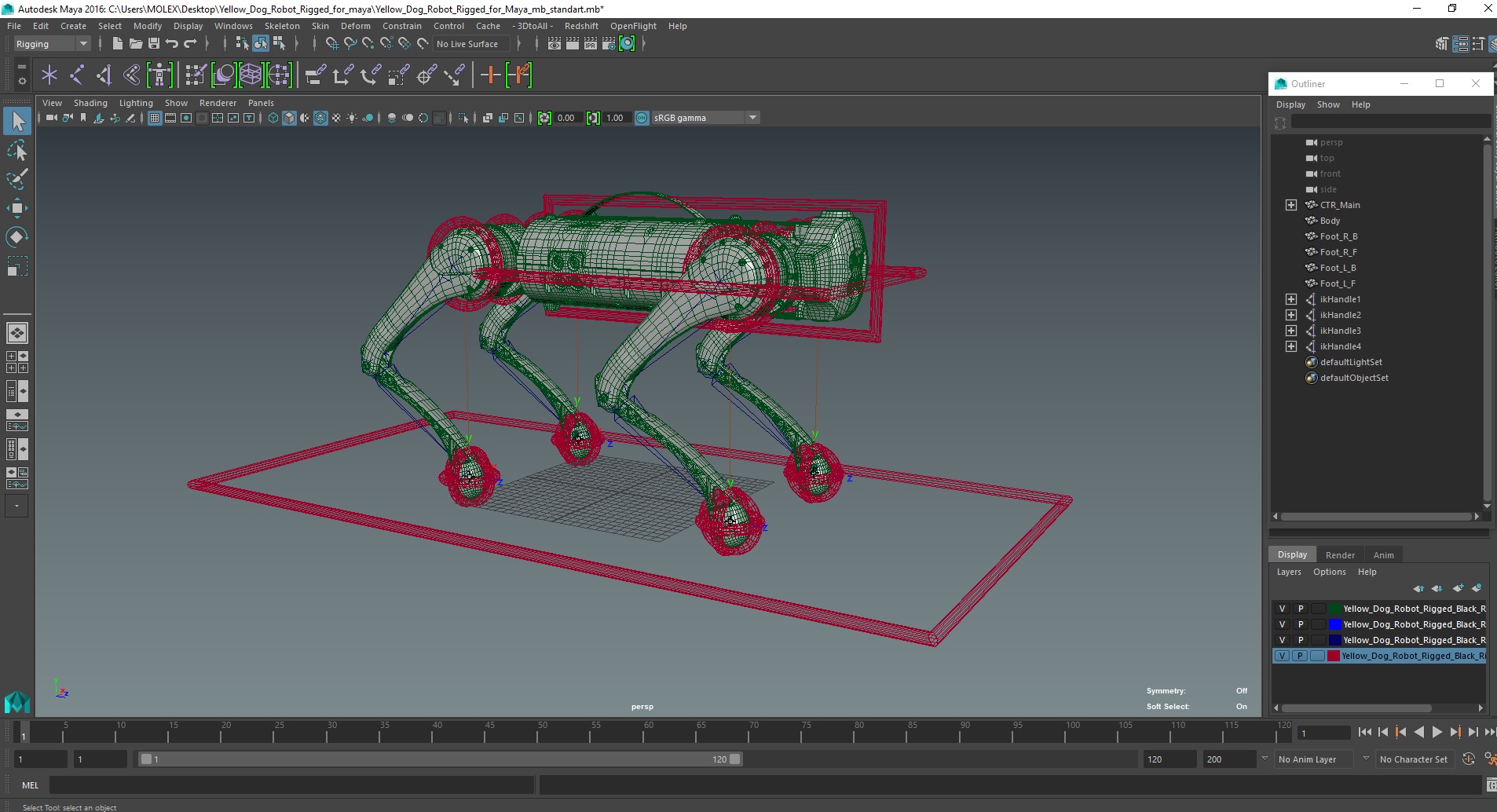Viewport: 1497px width, 812px height.
Task: Open Layers menu in layer editor
Action: point(1289,572)
